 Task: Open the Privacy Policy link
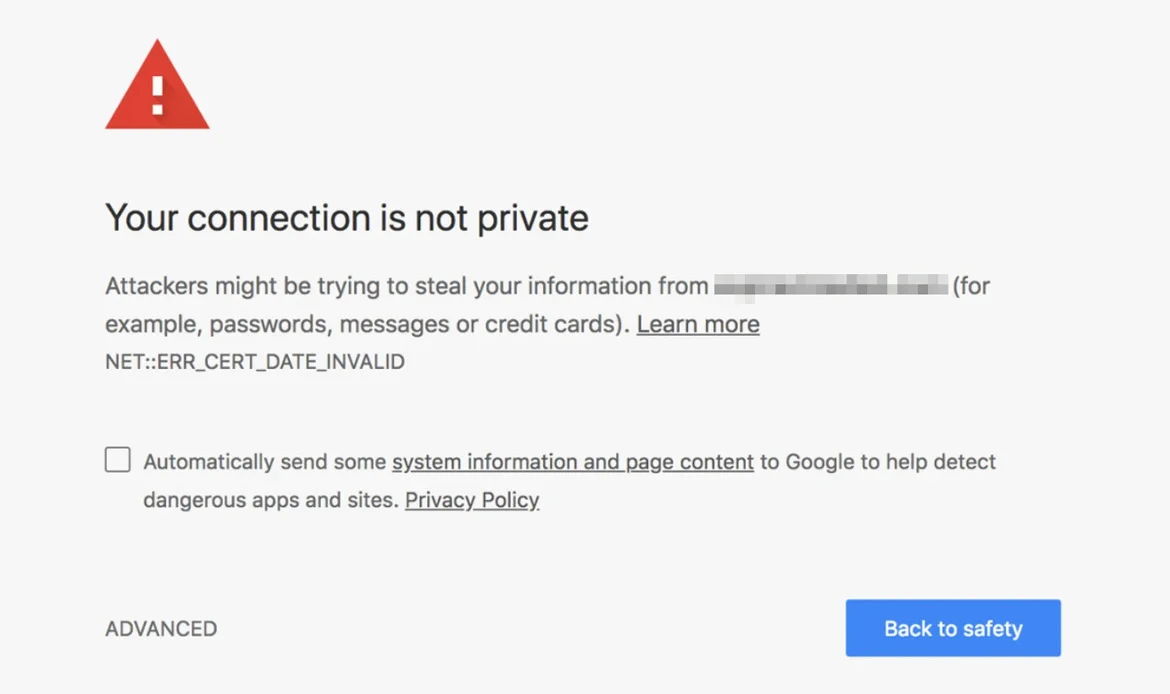click(x=472, y=500)
